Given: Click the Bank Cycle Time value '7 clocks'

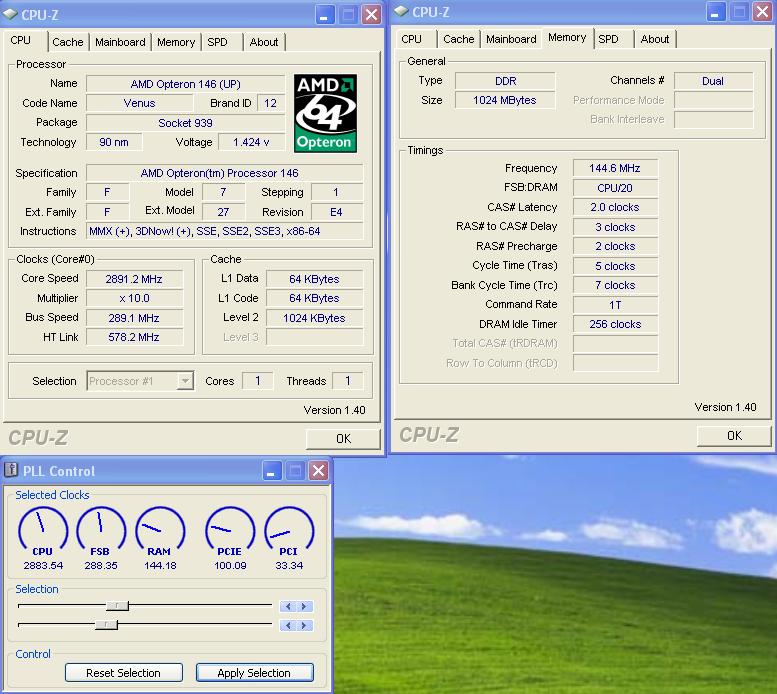Looking at the screenshot, I should pos(615,285).
